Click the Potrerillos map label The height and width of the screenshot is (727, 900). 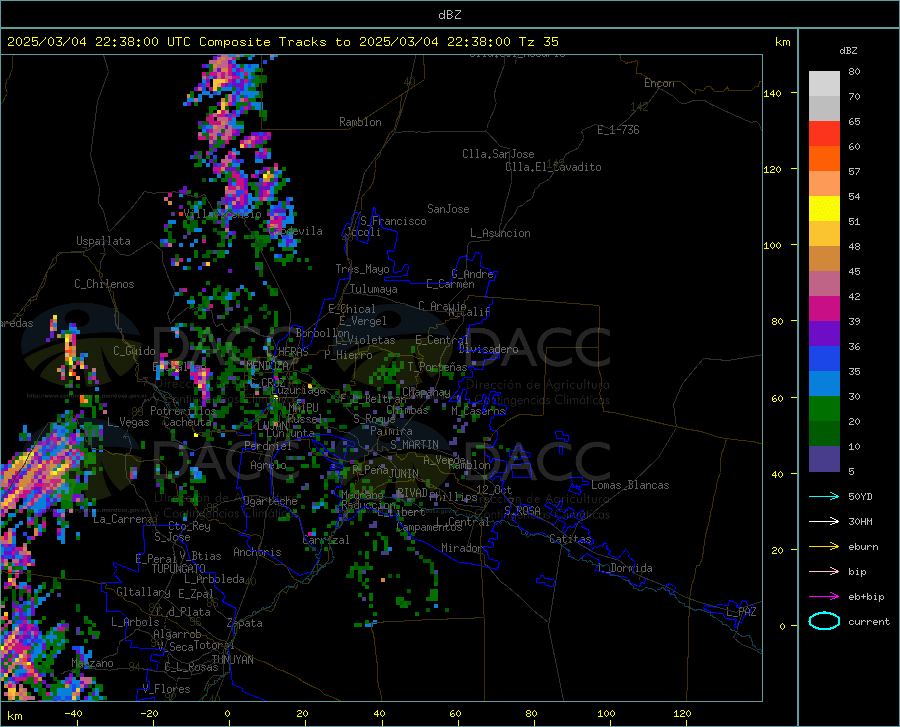pyautogui.click(x=183, y=411)
